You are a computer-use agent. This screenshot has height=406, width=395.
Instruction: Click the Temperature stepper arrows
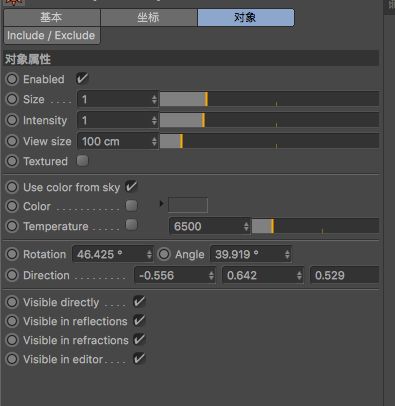246,226
